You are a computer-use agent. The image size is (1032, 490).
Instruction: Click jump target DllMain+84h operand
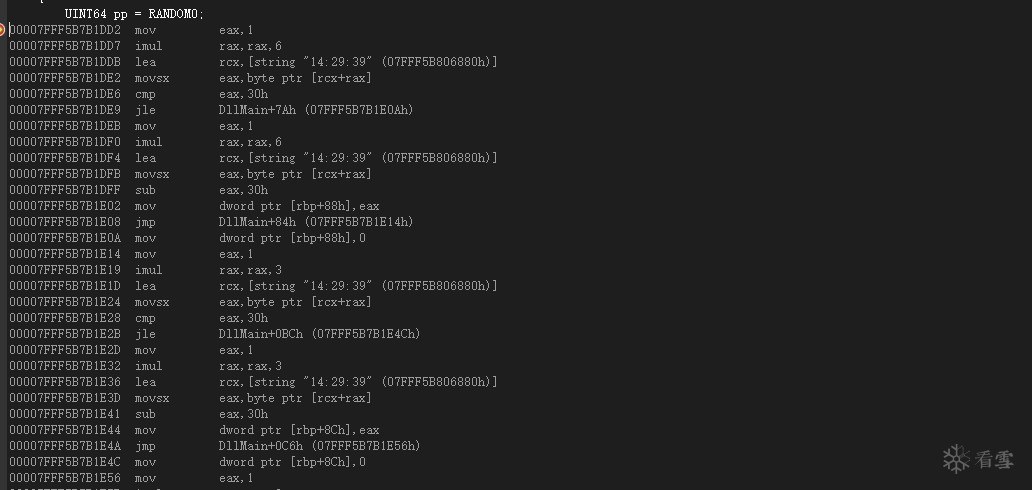tap(317, 222)
